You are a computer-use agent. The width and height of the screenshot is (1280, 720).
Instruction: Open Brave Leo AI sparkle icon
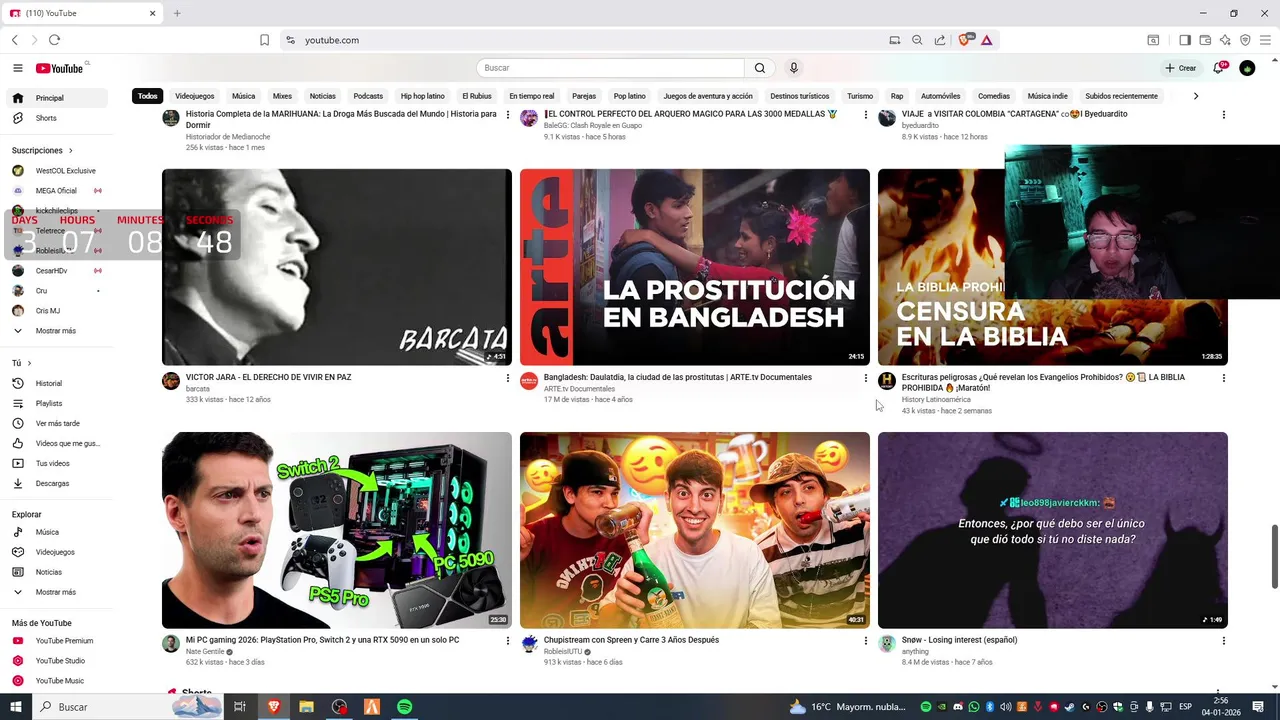pos(1225,40)
